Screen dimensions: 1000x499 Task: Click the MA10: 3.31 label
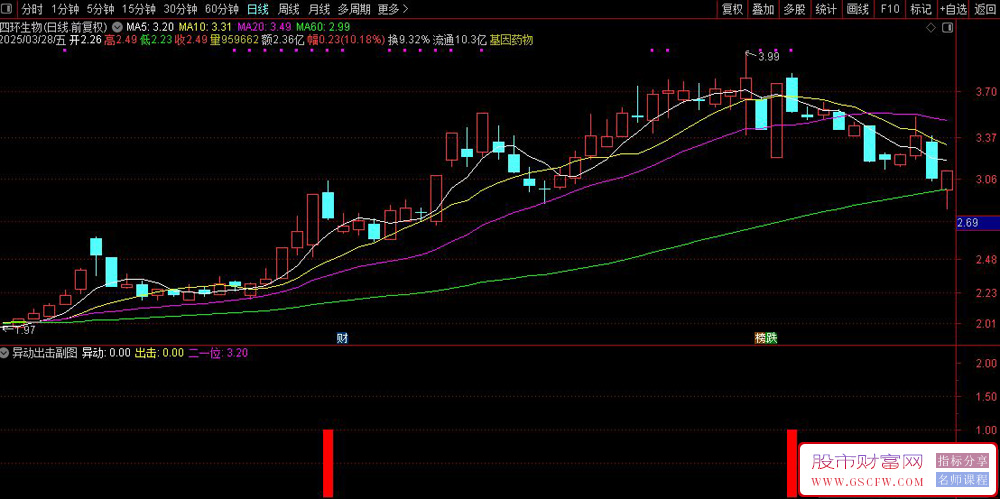205,27
